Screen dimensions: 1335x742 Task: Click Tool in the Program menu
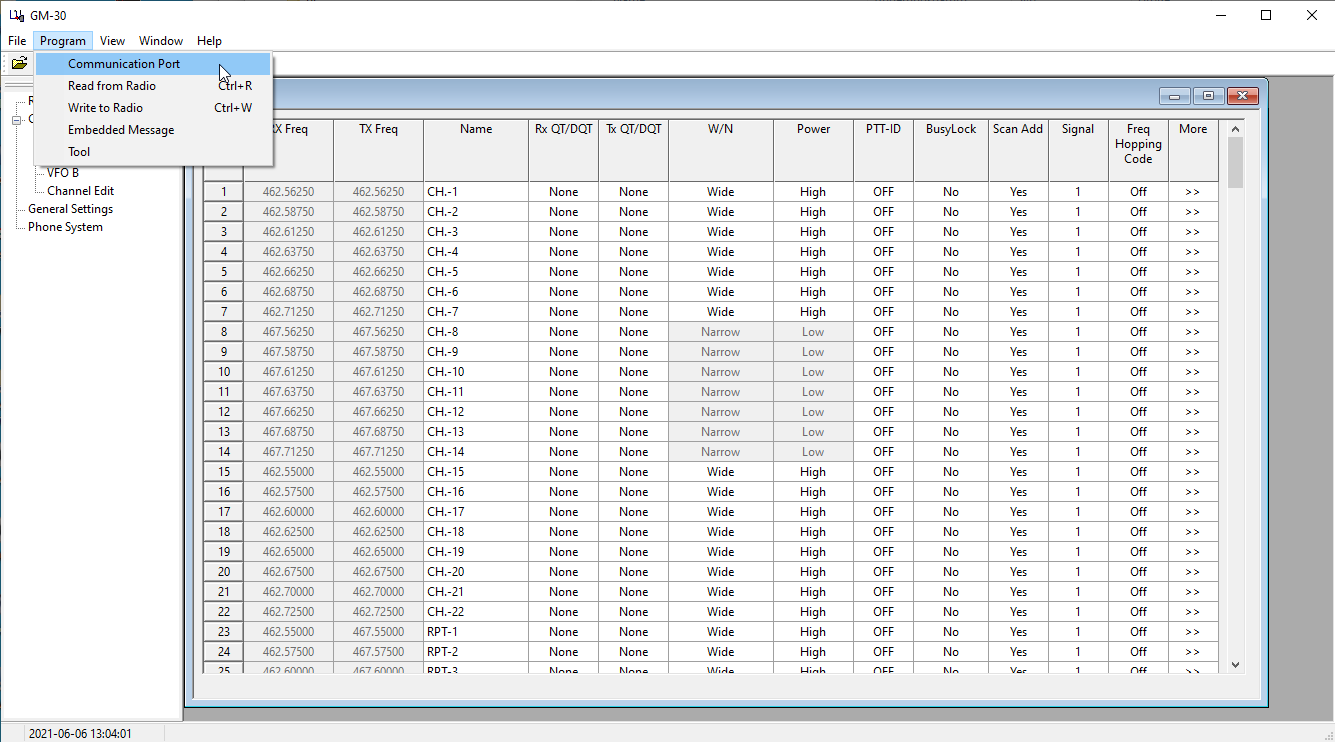coord(78,151)
